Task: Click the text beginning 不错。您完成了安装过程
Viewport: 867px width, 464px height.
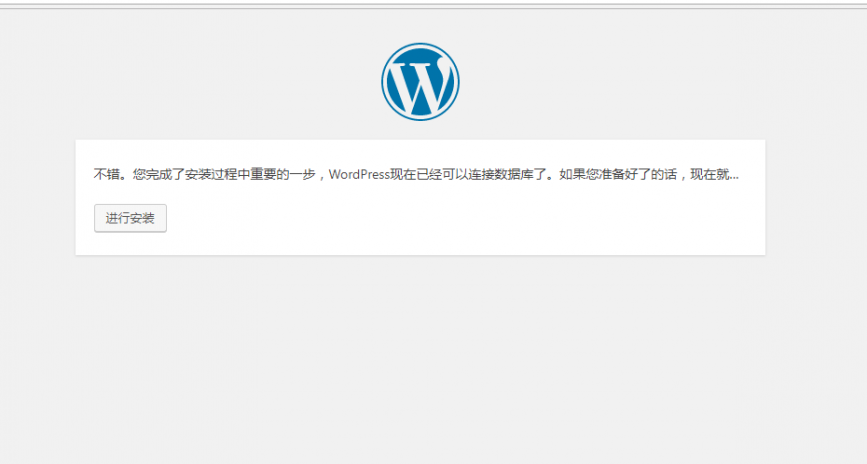Action: pos(416,175)
